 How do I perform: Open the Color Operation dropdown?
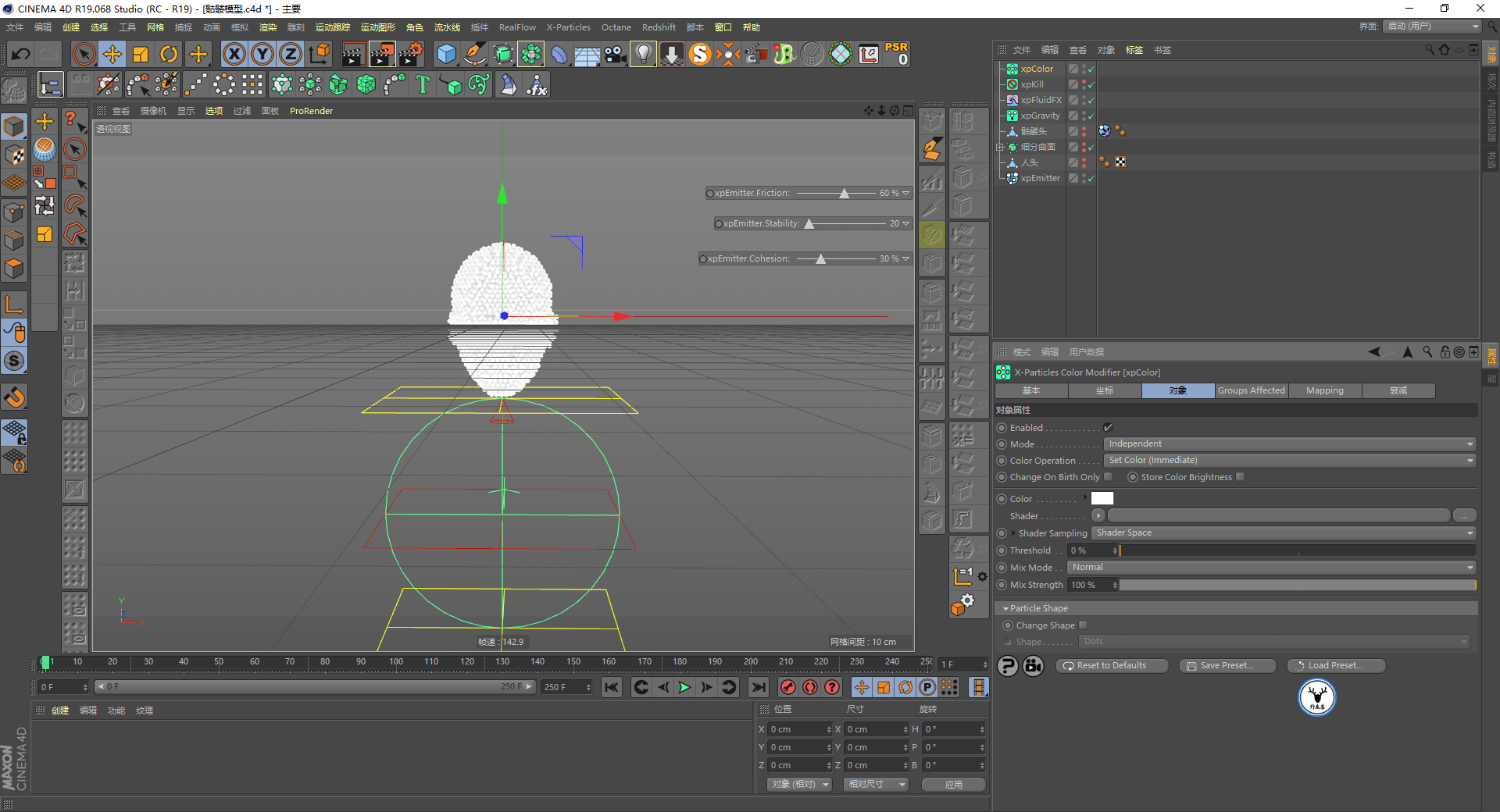pyautogui.click(x=1290, y=461)
